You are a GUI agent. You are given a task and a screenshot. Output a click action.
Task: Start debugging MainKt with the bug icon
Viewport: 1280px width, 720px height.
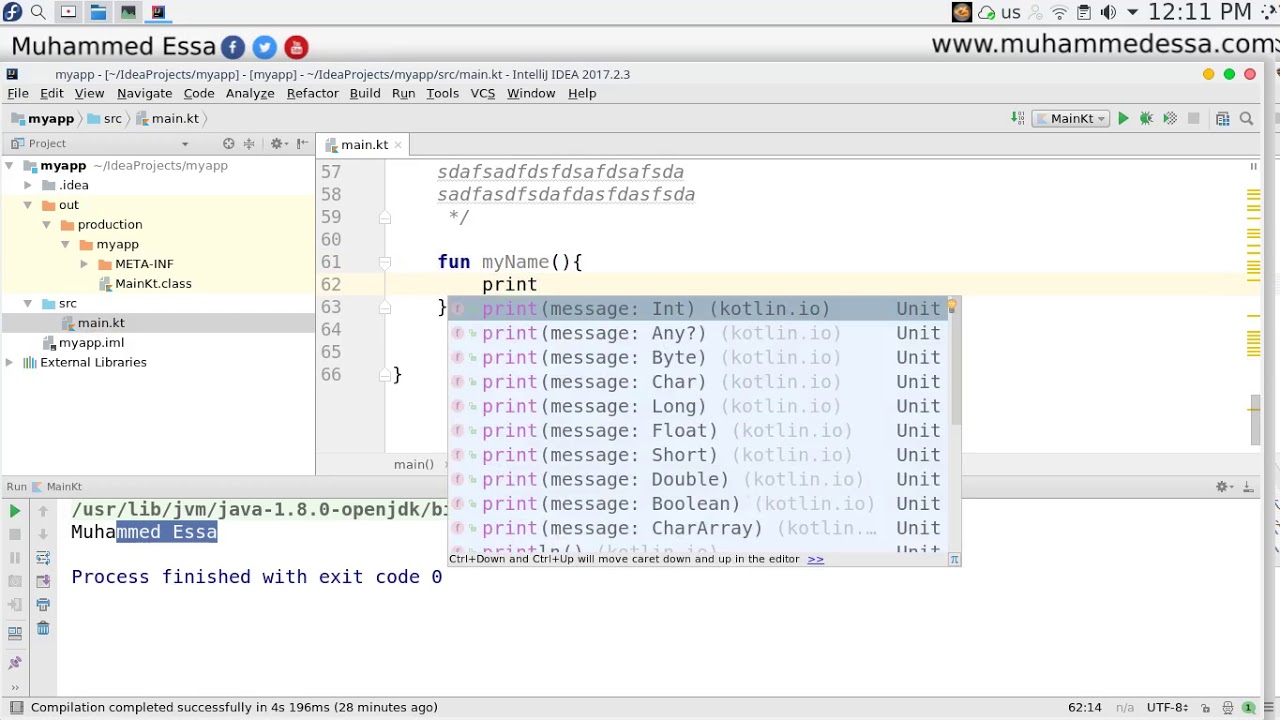click(x=1146, y=119)
